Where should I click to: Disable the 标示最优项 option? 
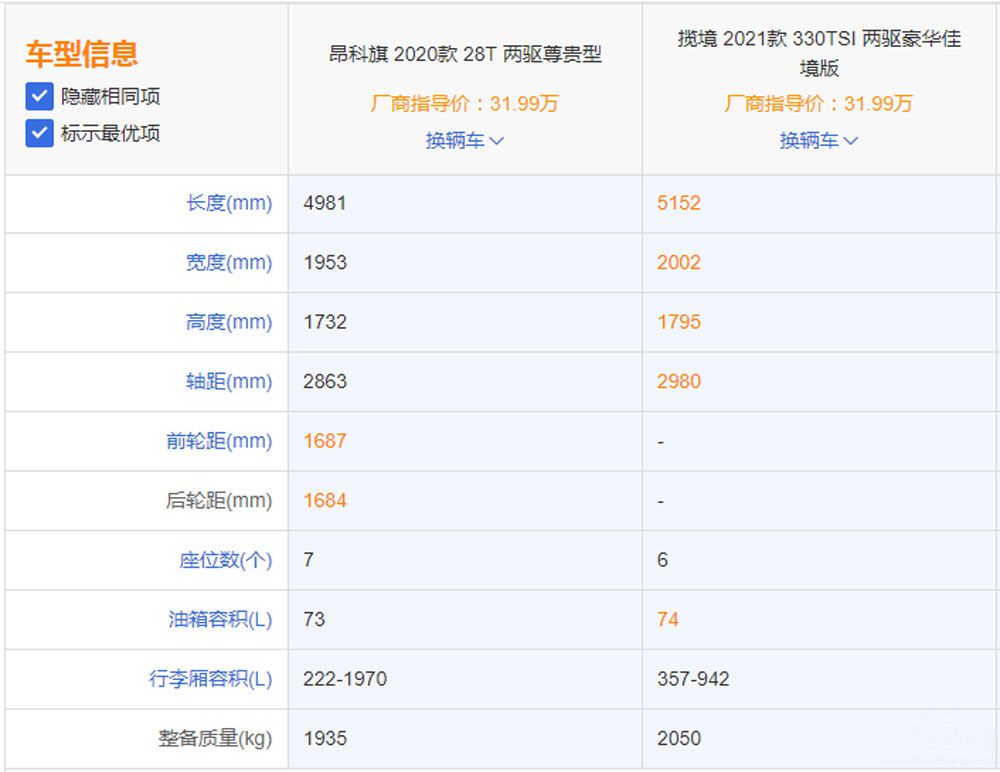(x=38, y=132)
